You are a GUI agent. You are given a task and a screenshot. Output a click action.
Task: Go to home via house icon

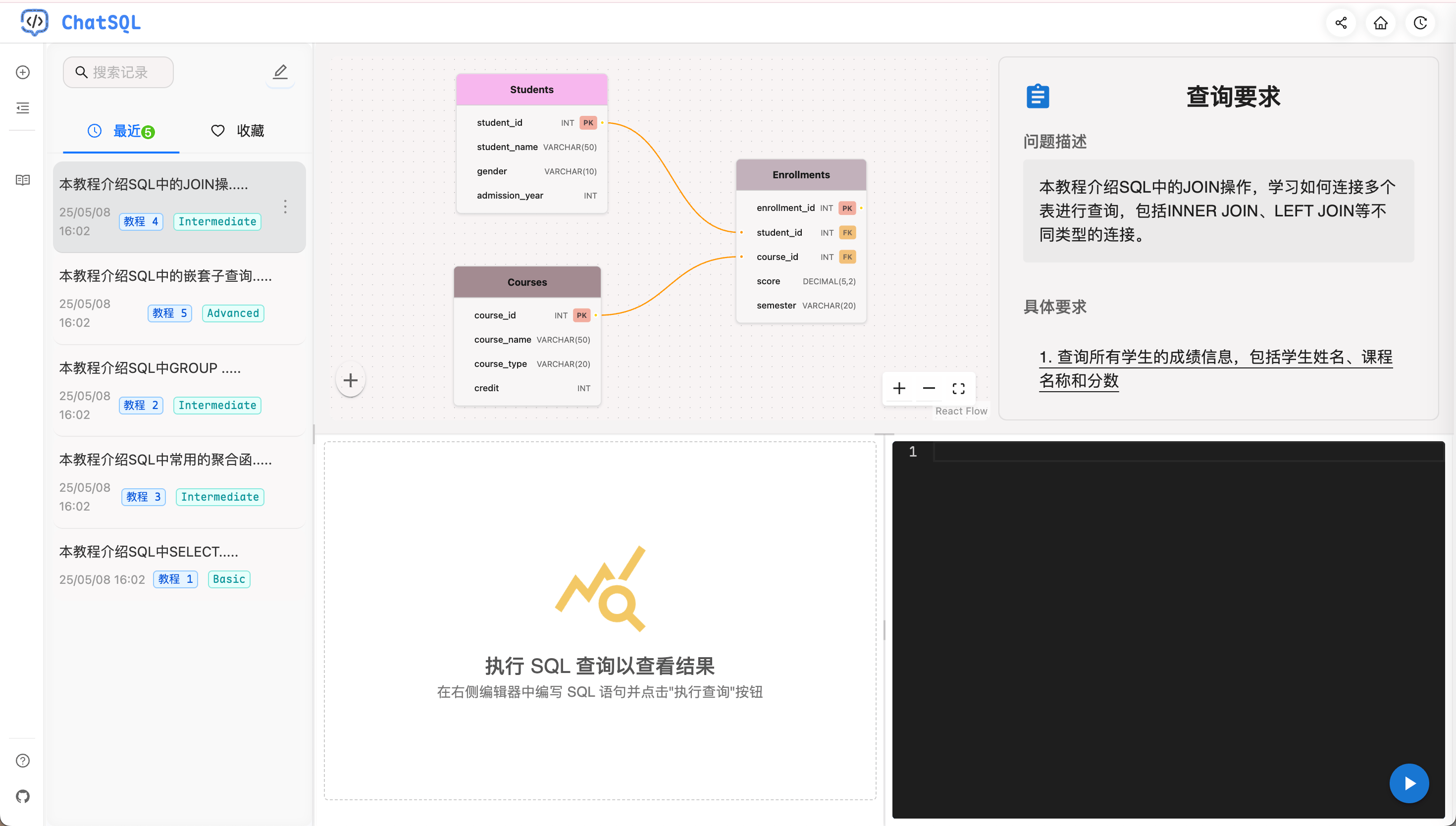(x=1380, y=23)
